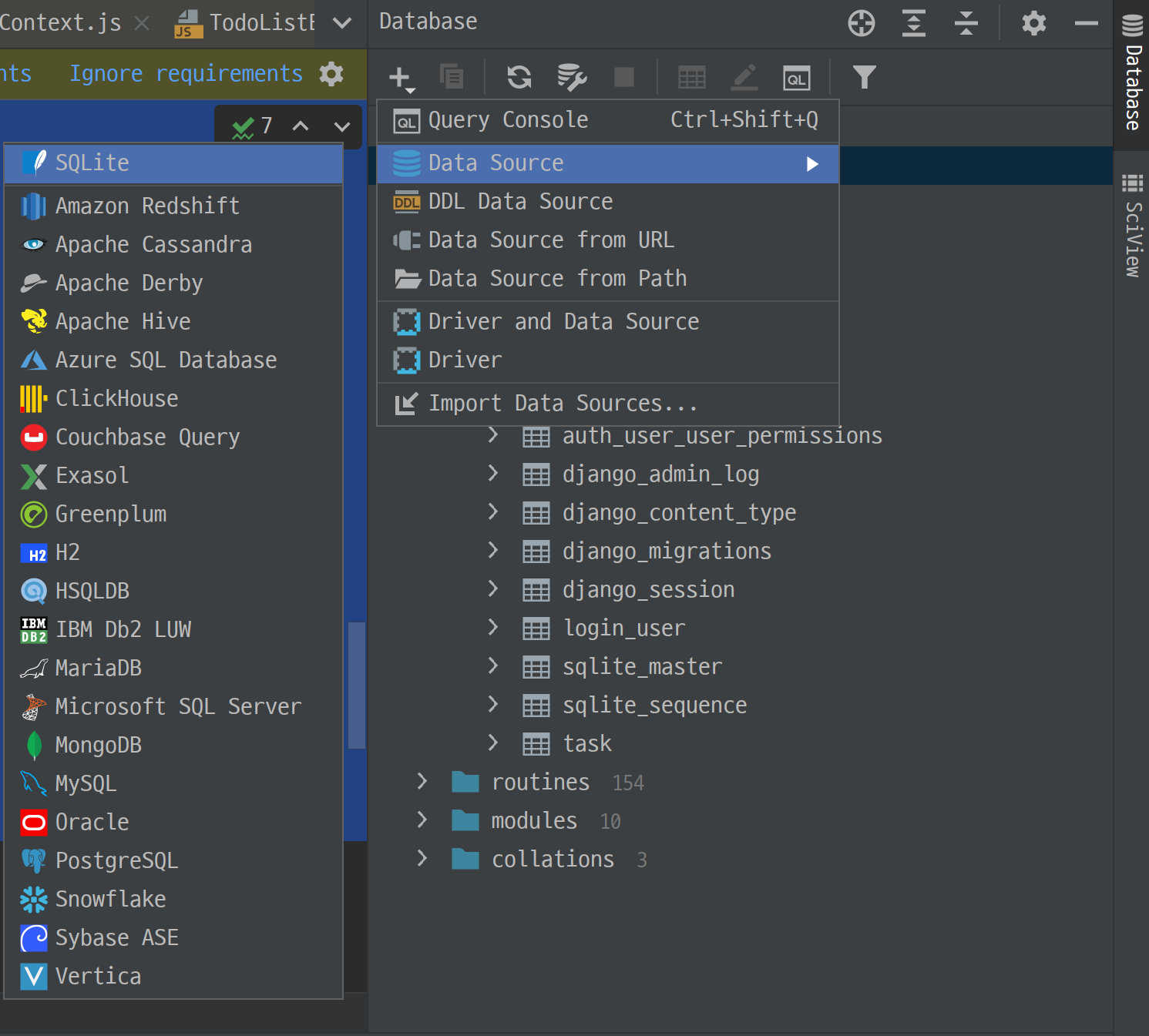The image size is (1149, 1036).
Task: Select Couchbase Query data source
Action: pos(173,438)
